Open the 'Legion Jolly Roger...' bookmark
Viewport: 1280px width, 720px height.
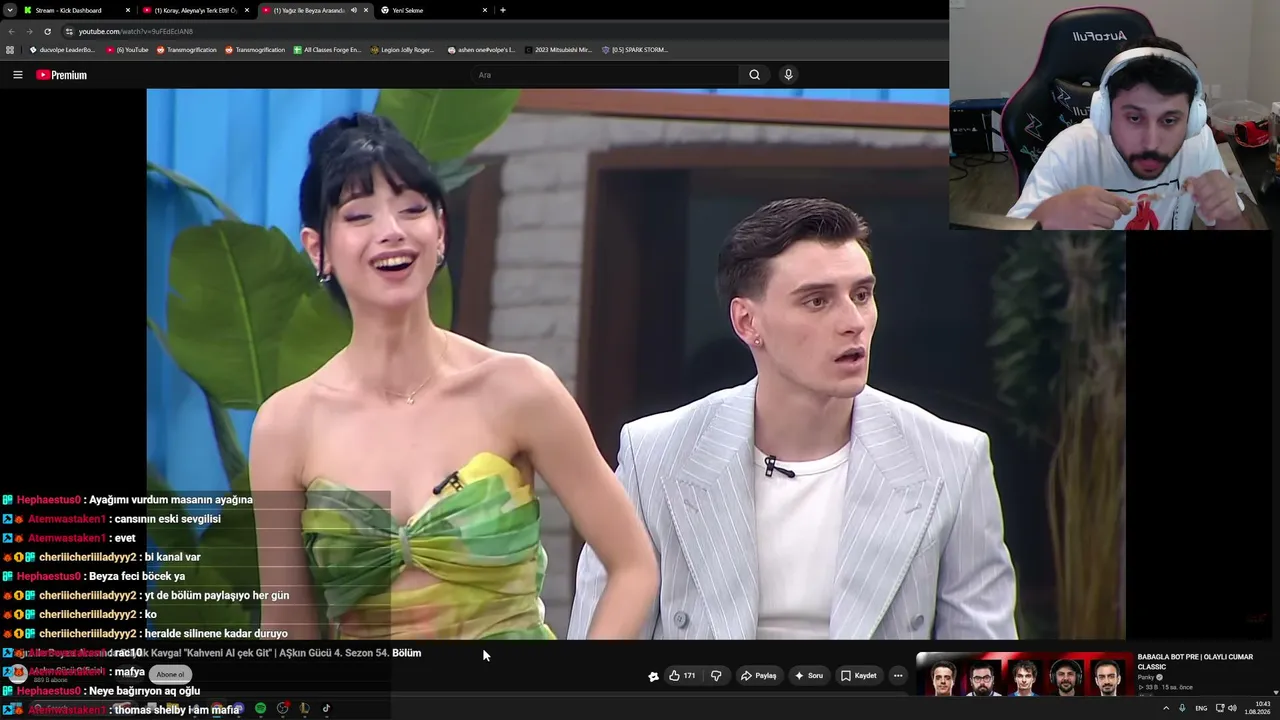point(402,50)
